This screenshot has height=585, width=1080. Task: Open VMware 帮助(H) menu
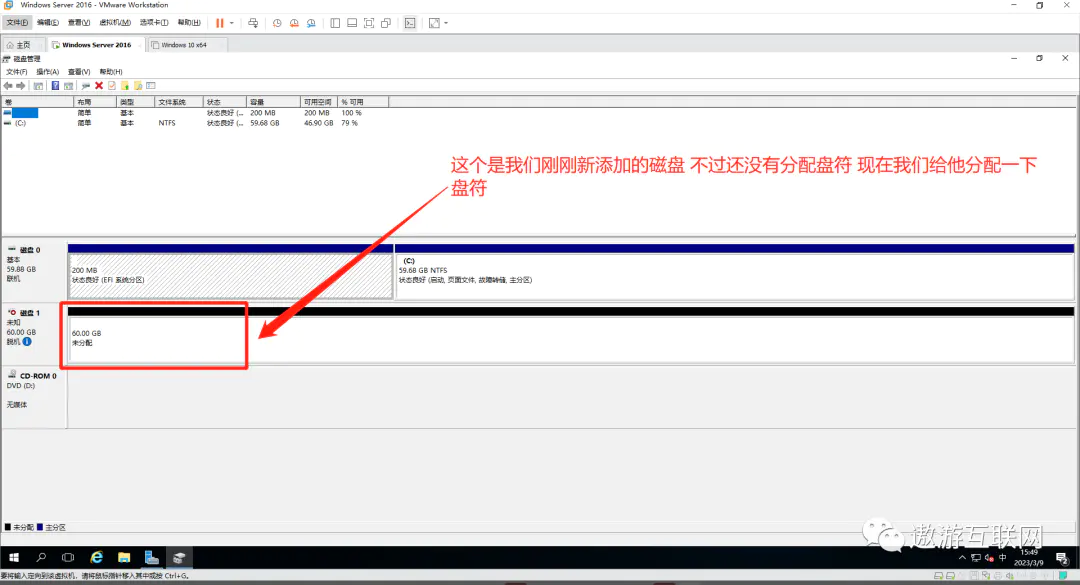click(189, 23)
